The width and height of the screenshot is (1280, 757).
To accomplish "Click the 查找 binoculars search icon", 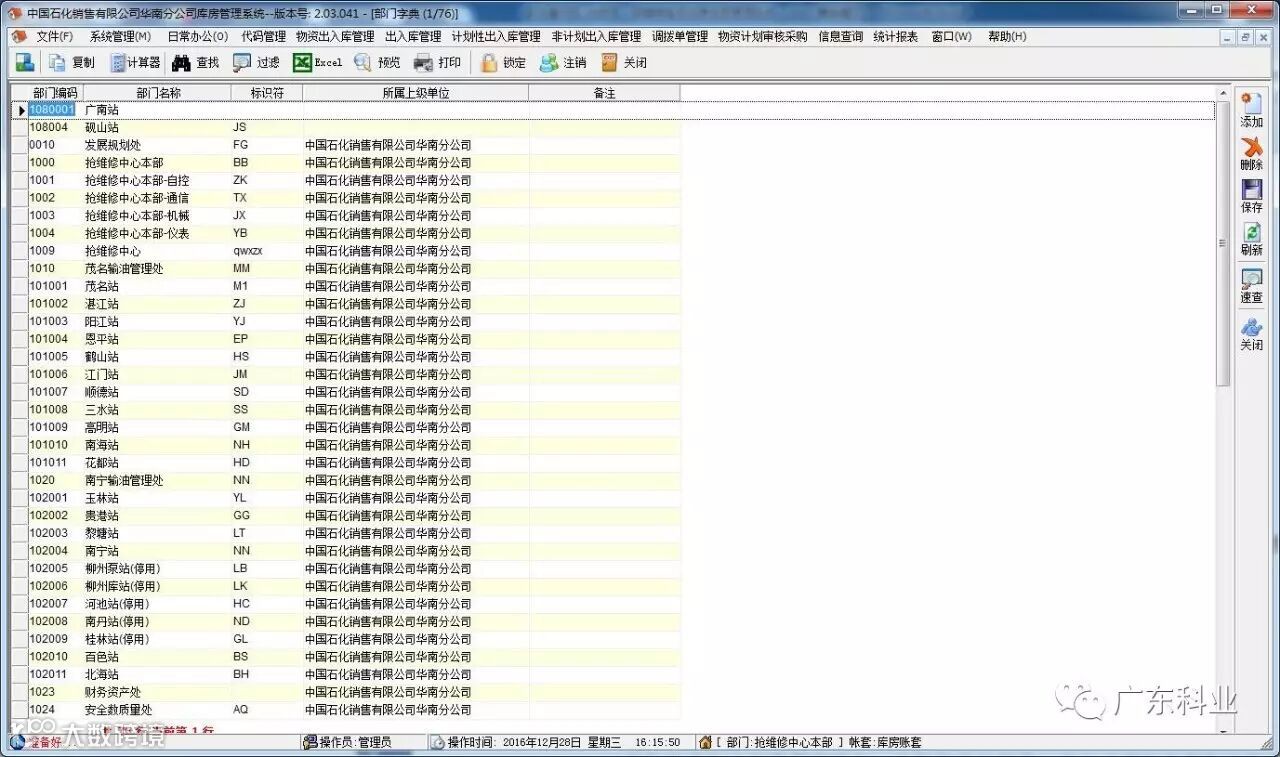I will pos(181,62).
